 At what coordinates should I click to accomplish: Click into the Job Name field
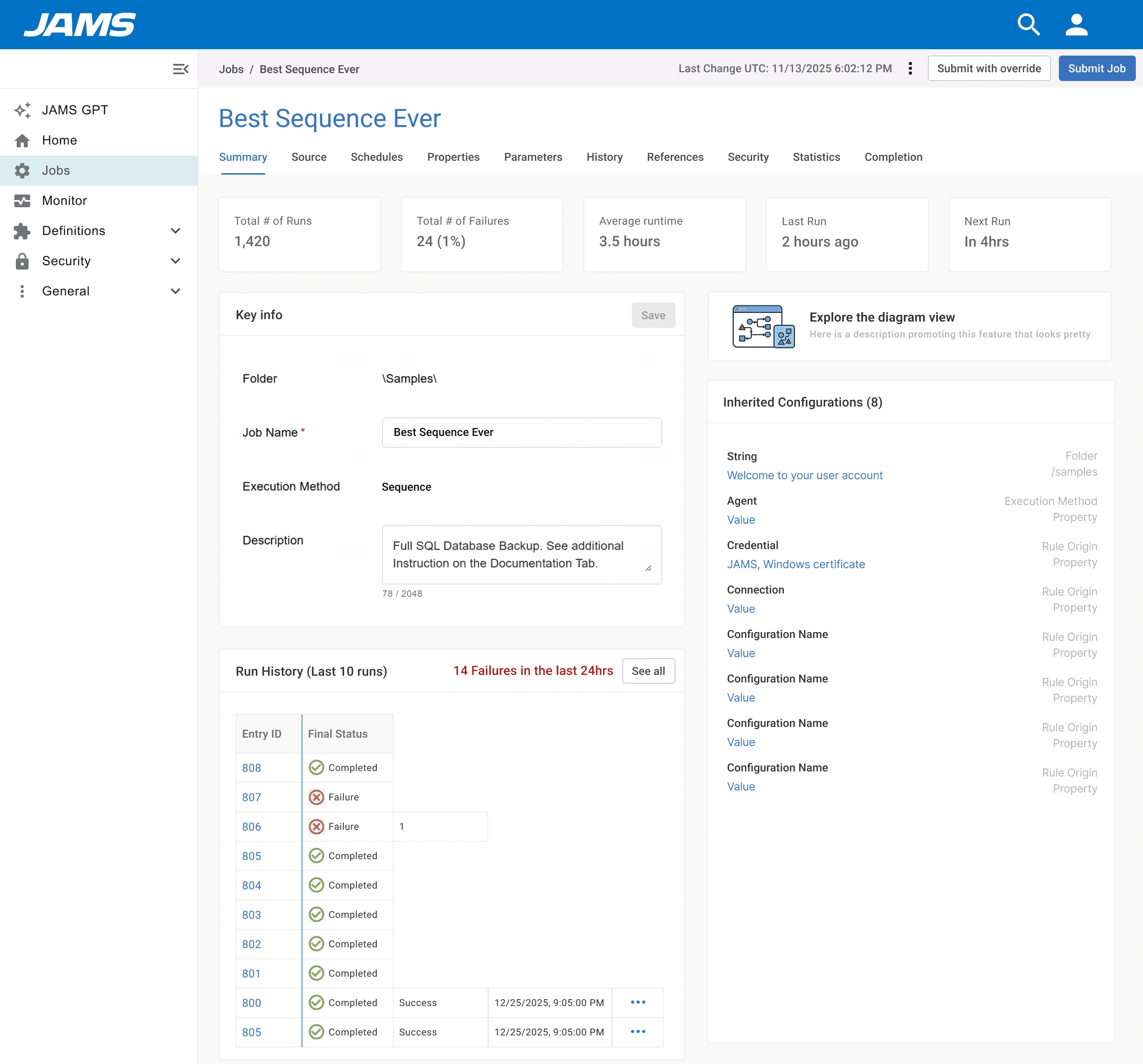[521, 432]
